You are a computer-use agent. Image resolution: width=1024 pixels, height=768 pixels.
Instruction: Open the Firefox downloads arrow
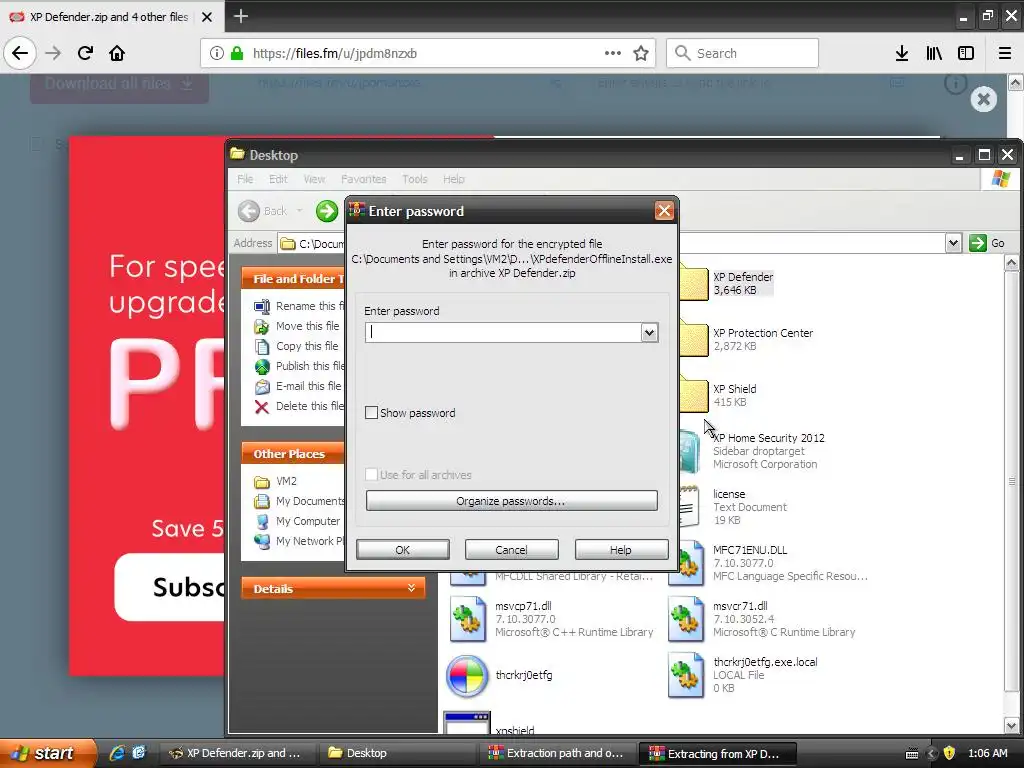point(902,53)
